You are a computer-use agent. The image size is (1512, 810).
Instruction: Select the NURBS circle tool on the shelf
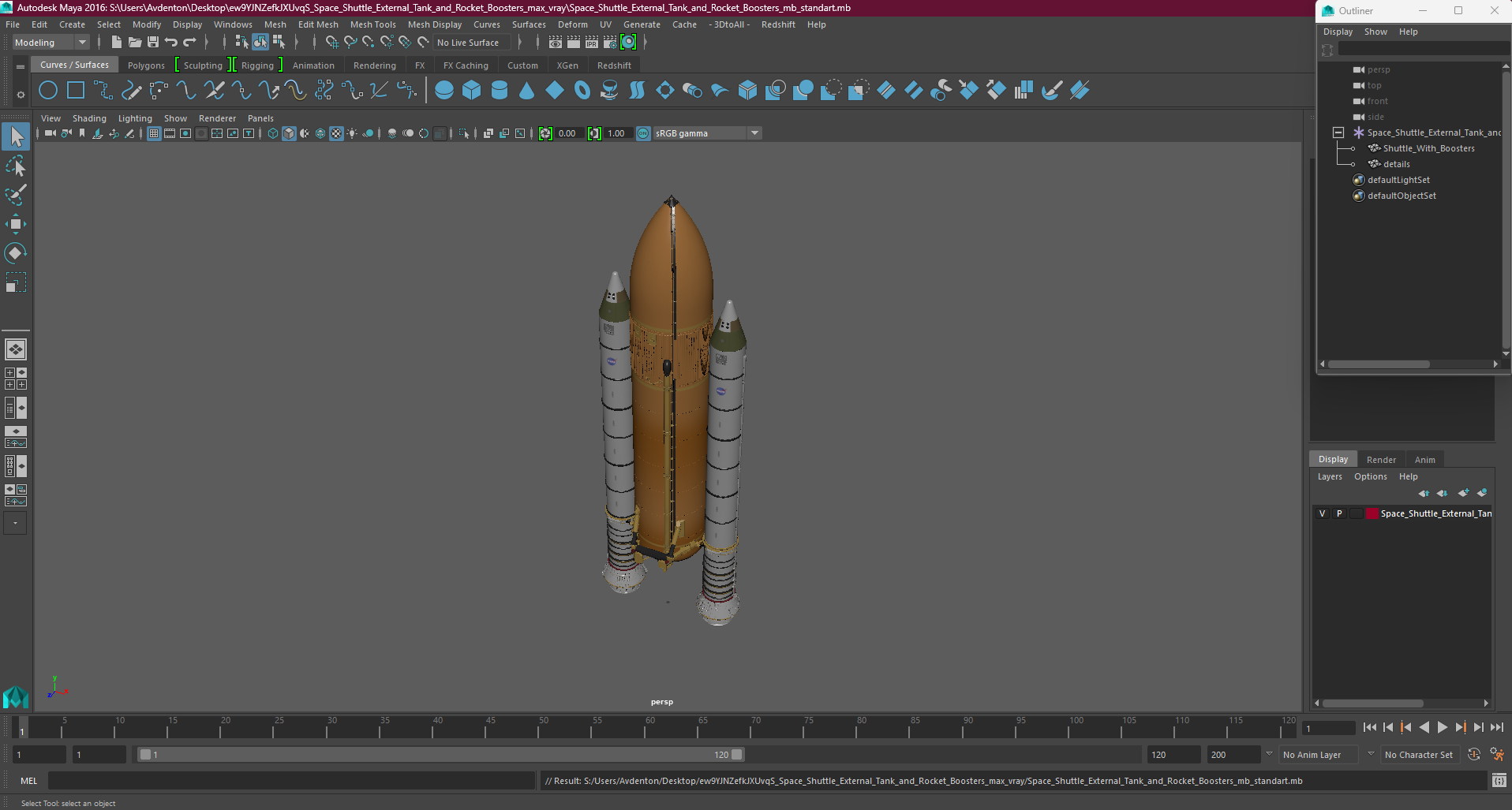coord(48,91)
